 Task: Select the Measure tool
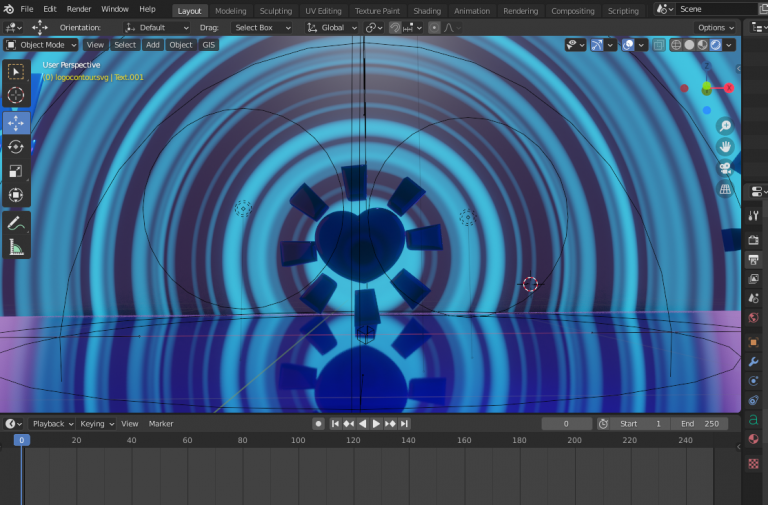click(16, 247)
